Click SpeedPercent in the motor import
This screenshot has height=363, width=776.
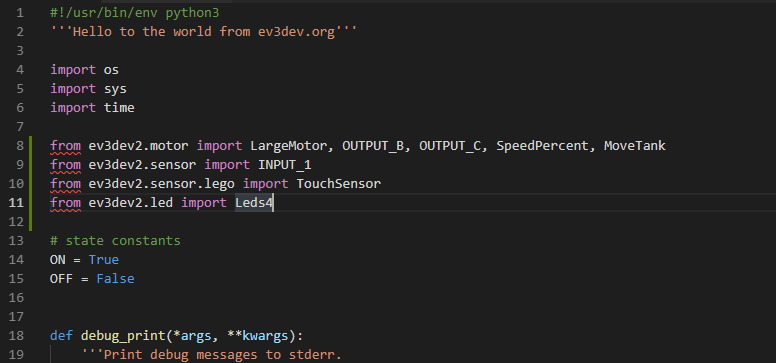pyautogui.click(x=542, y=146)
